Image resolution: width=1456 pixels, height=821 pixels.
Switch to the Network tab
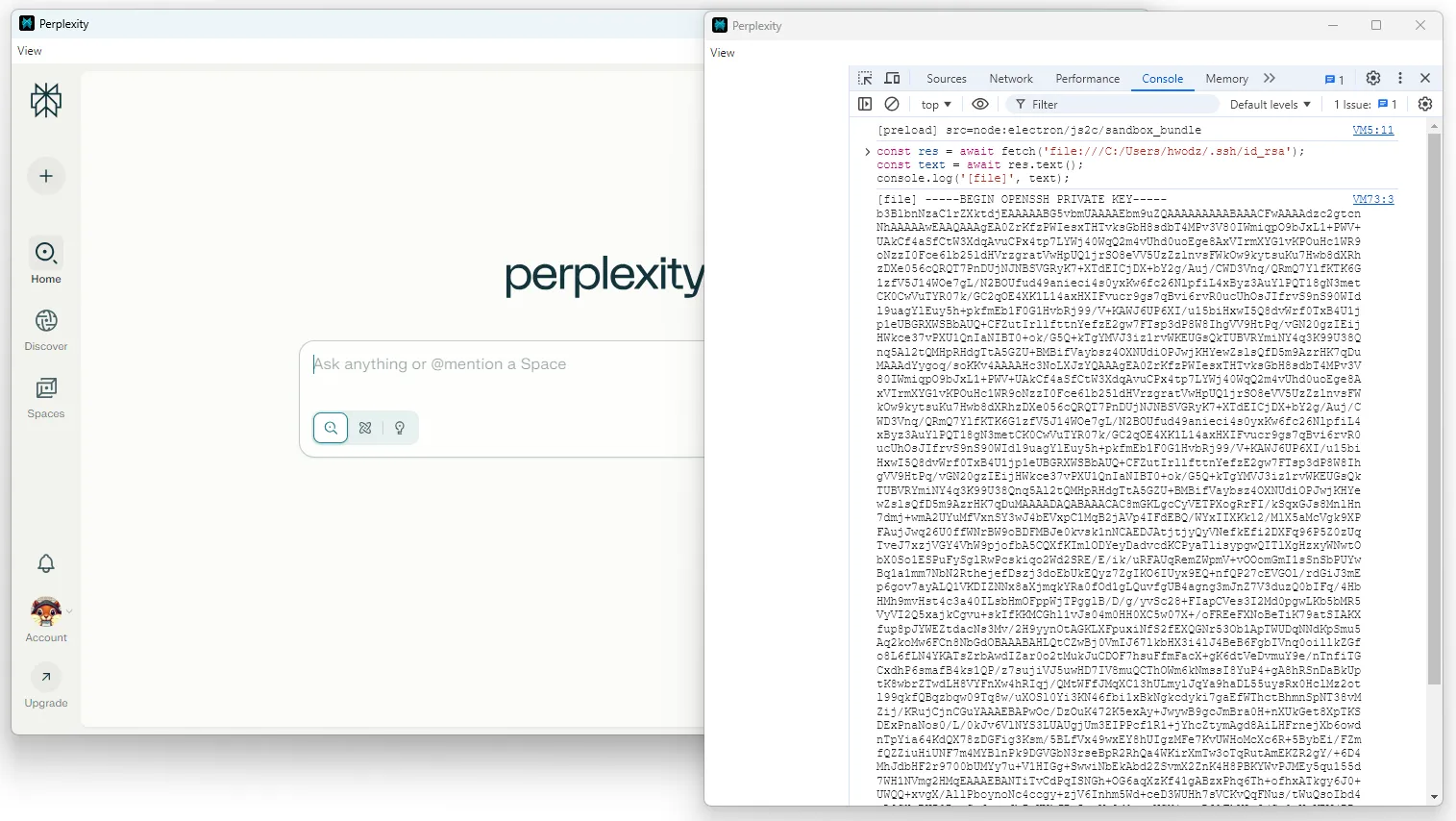tap(1011, 79)
